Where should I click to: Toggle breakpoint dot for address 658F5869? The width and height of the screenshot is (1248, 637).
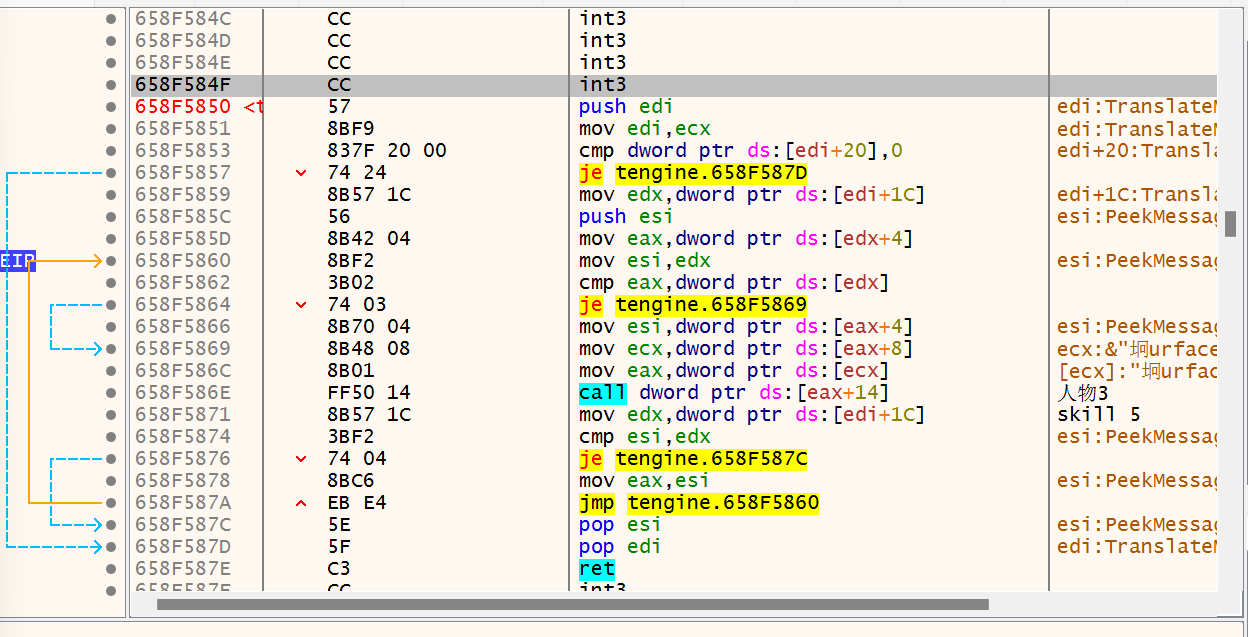point(110,349)
